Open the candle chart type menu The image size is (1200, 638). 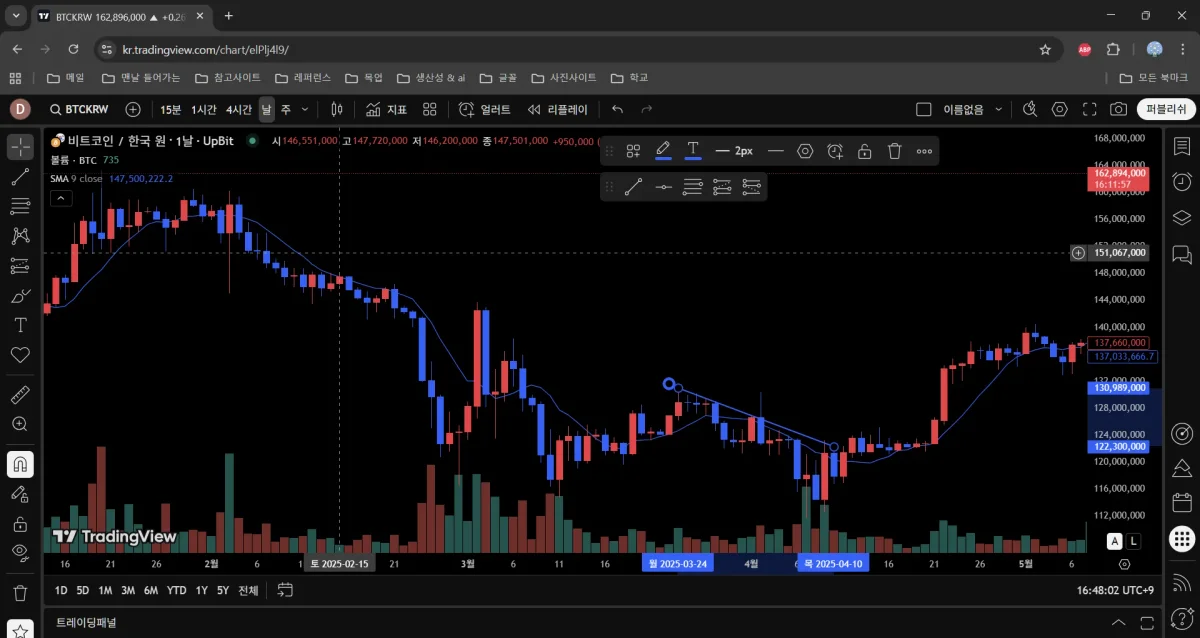click(337, 109)
